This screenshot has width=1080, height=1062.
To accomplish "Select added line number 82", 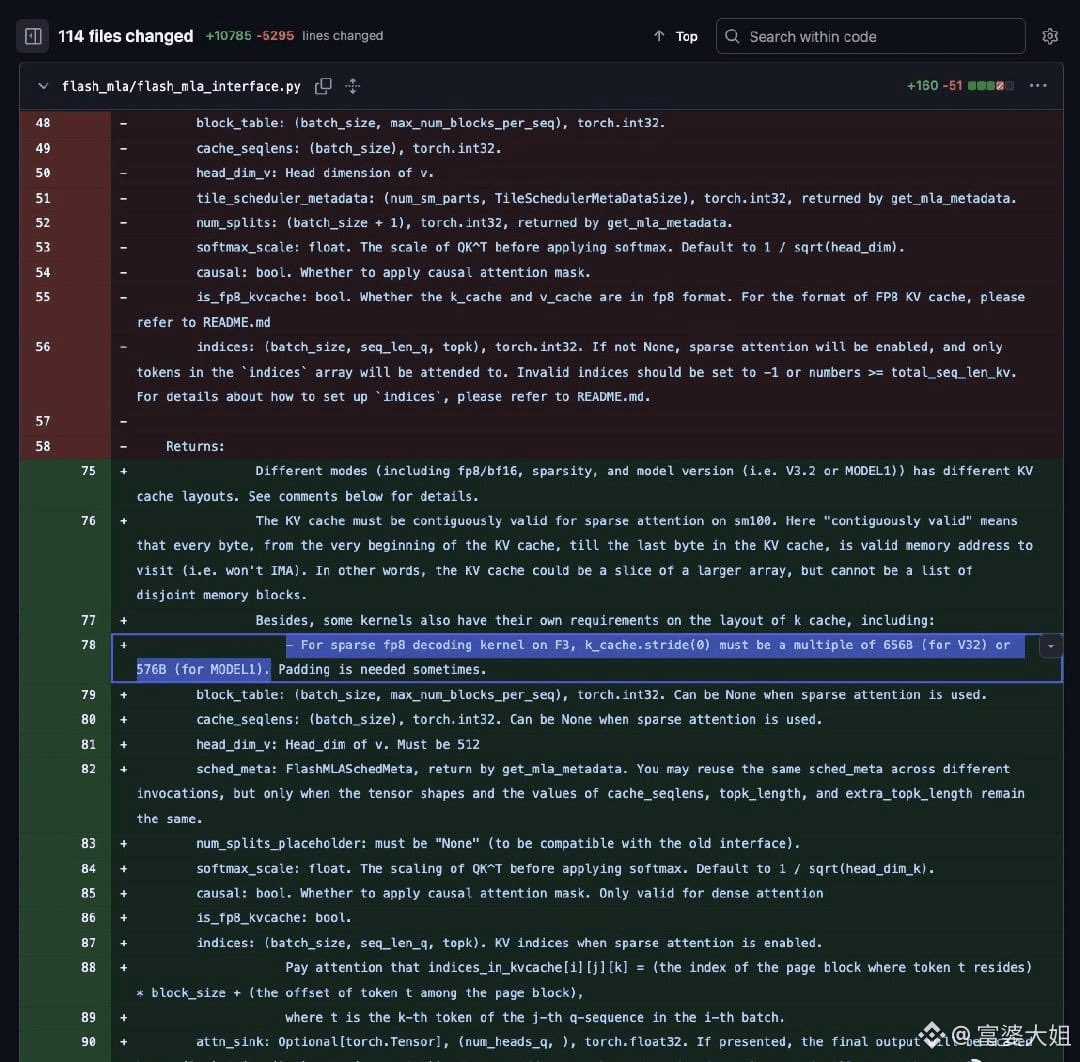I will (x=88, y=769).
